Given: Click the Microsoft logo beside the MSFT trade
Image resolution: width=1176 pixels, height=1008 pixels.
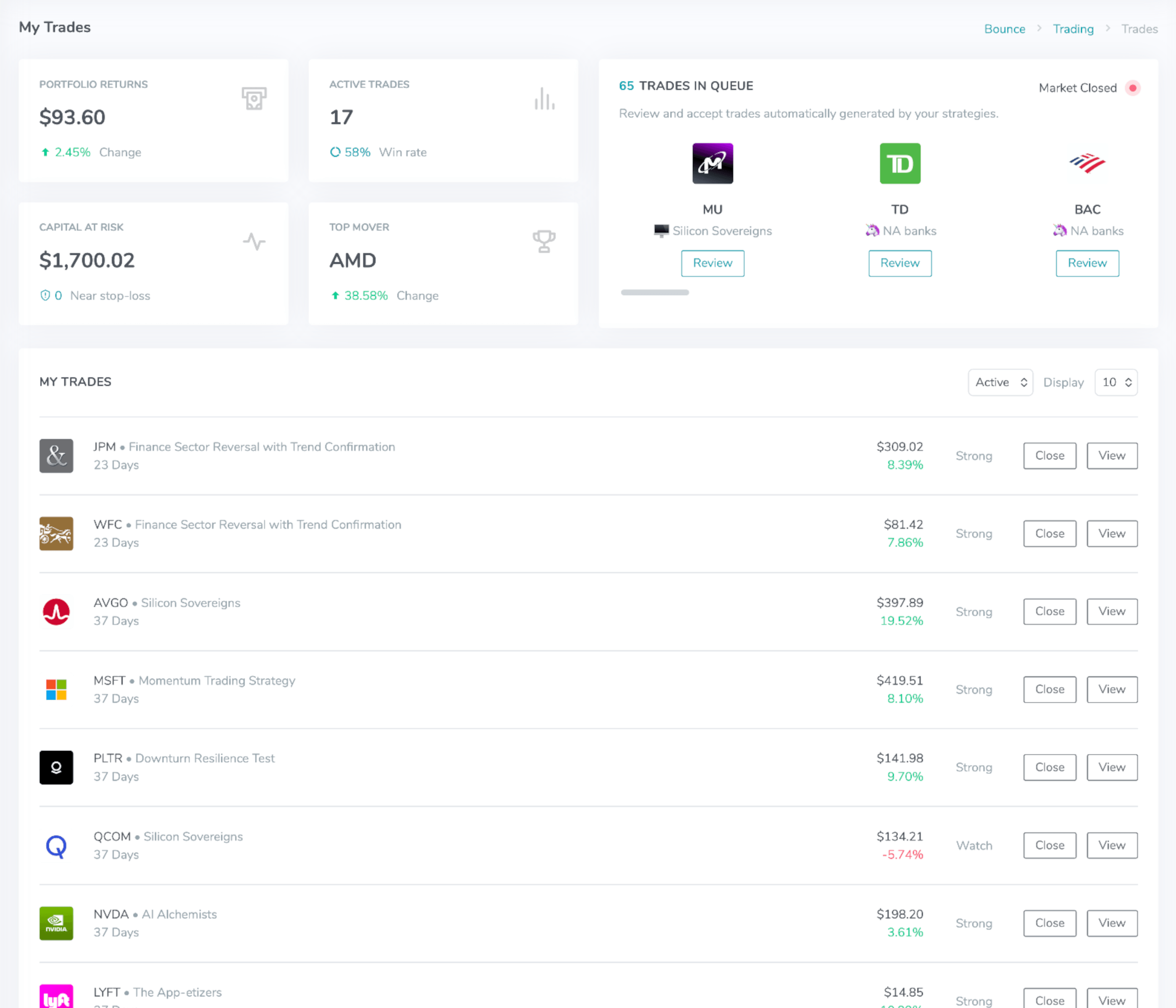Looking at the screenshot, I should [x=56, y=690].
